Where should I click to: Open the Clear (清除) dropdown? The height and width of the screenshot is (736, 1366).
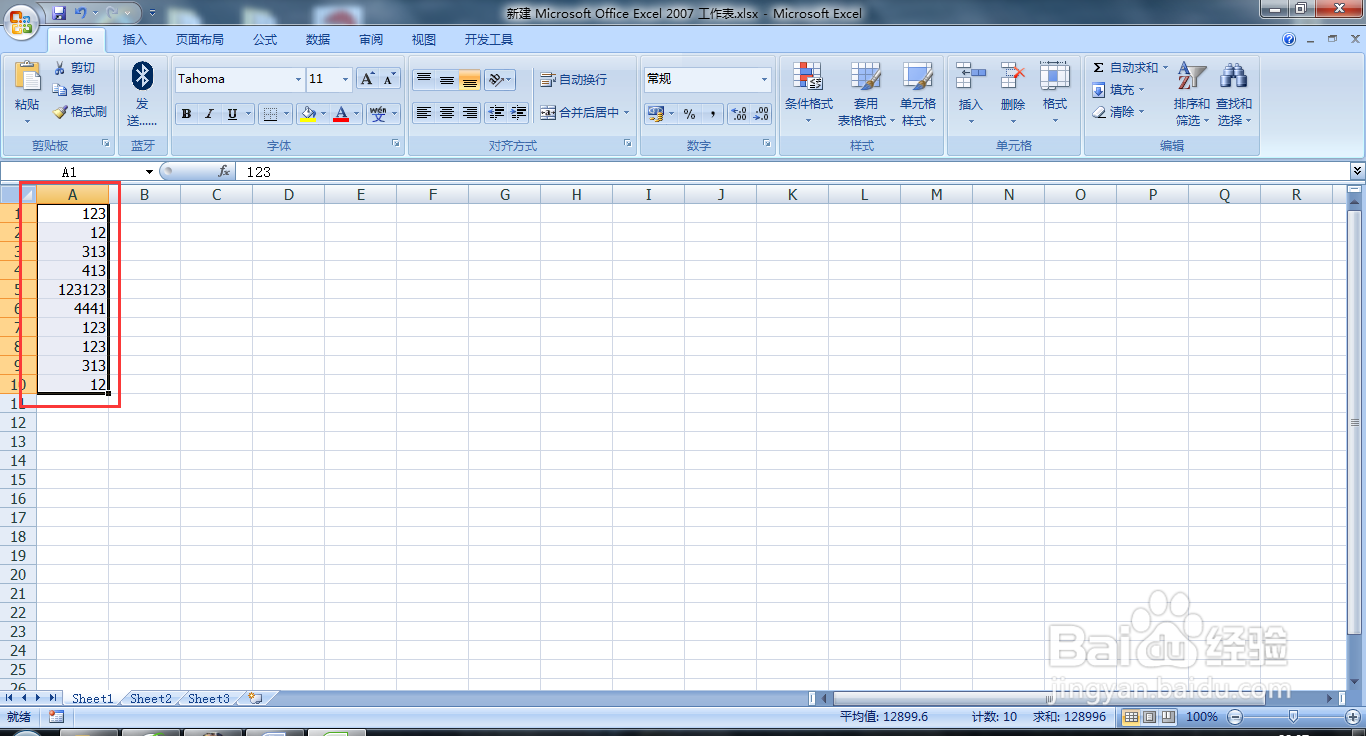click(1118, 112)
